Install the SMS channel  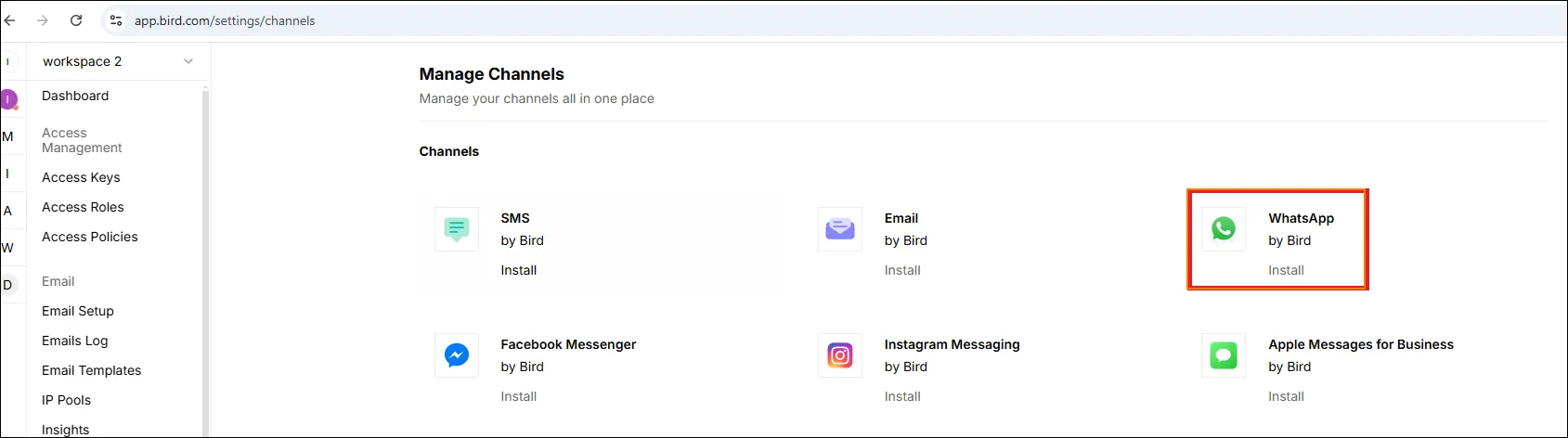point(519,270)
